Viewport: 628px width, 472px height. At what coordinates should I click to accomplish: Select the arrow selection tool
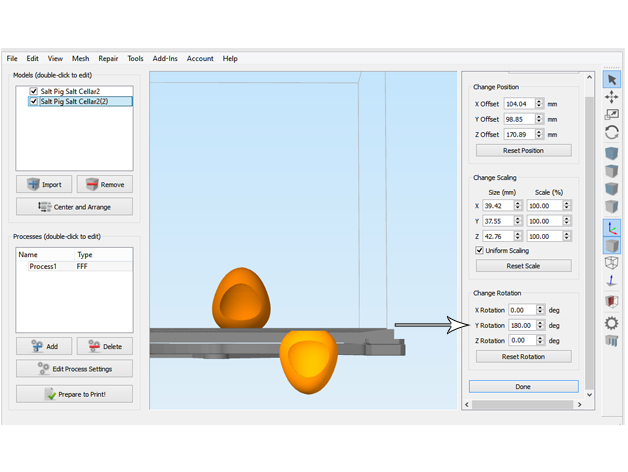612,80
